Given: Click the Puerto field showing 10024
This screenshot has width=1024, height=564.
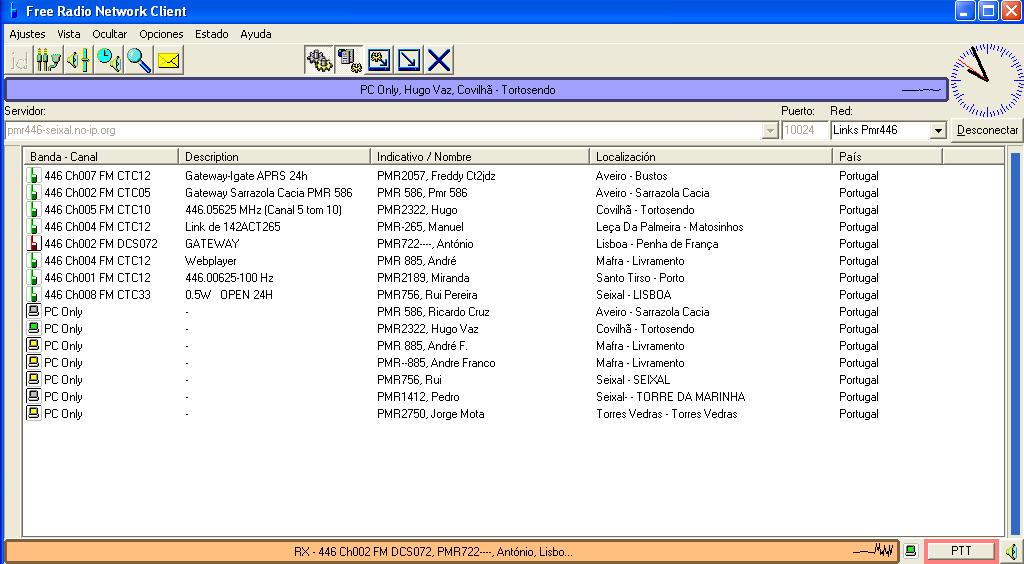Looking at the screenshot, I should click(805, 131).
